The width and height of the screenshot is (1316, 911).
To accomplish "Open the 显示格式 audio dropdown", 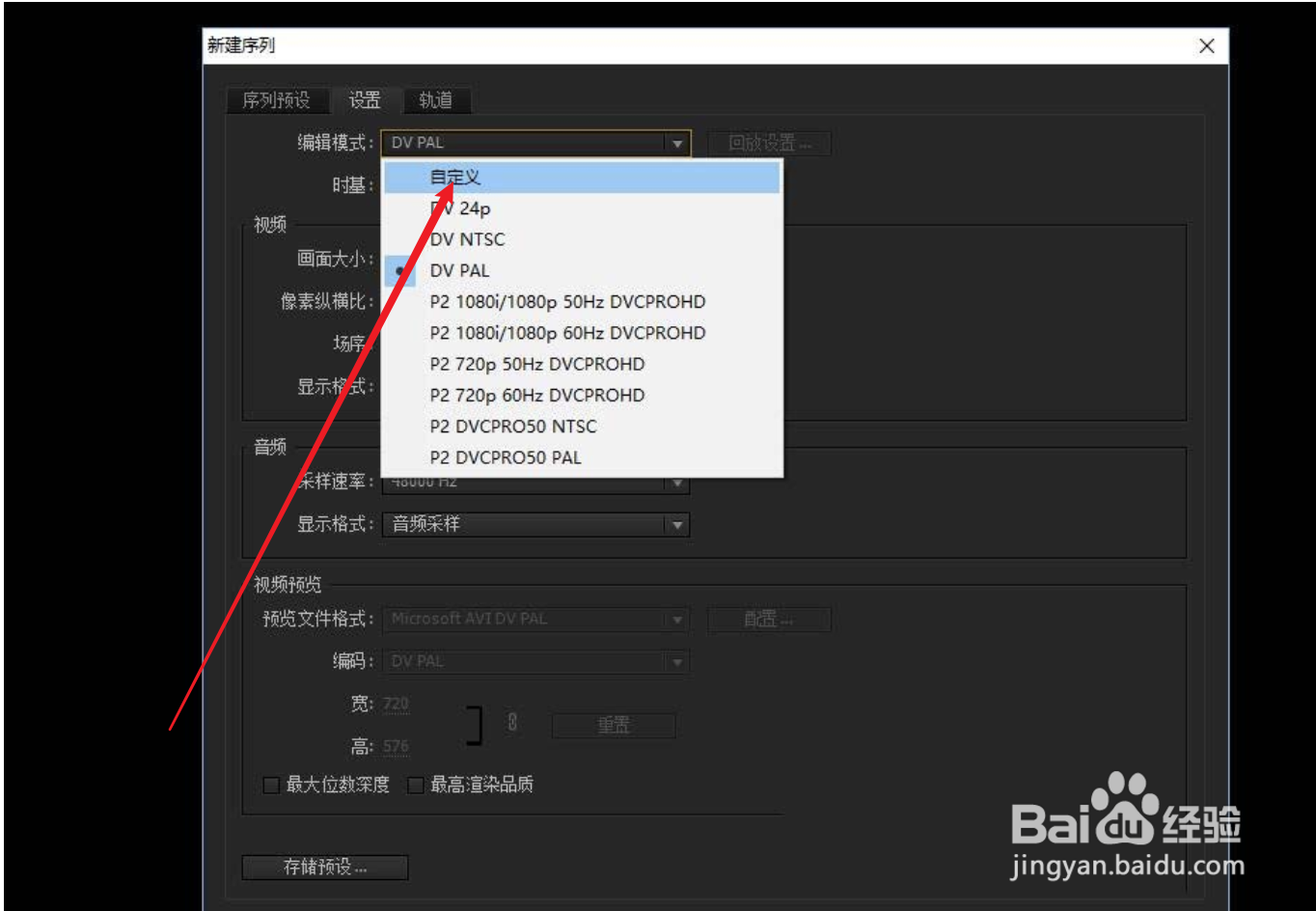I will pos(535,525).
